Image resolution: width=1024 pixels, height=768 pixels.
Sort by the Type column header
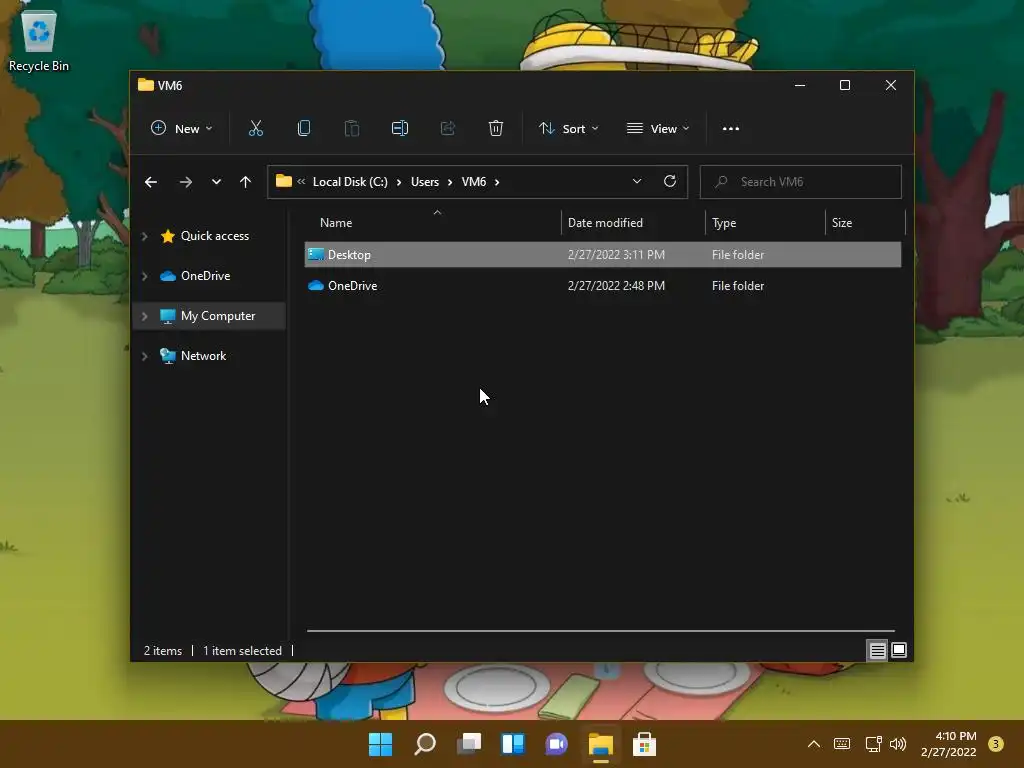pyautogui.click(x=724, y=223)
